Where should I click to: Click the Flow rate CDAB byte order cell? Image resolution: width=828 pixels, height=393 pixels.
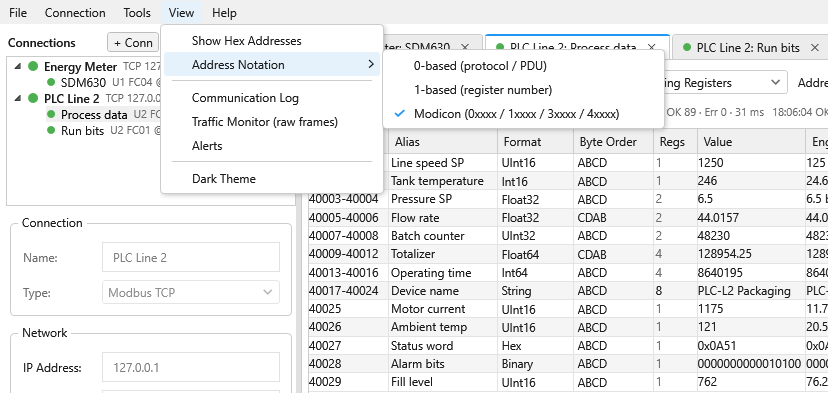[614, 218]
